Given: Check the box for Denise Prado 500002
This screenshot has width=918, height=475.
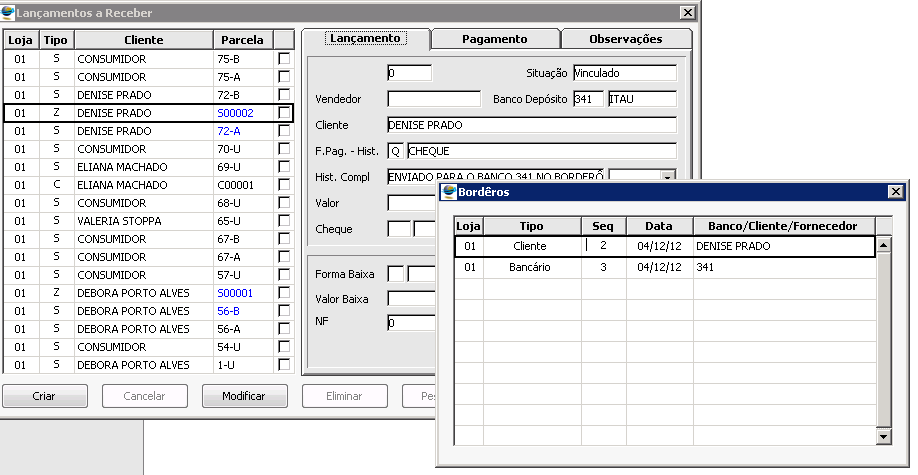Looking at the screenshot, I should (x=284, y=113).
